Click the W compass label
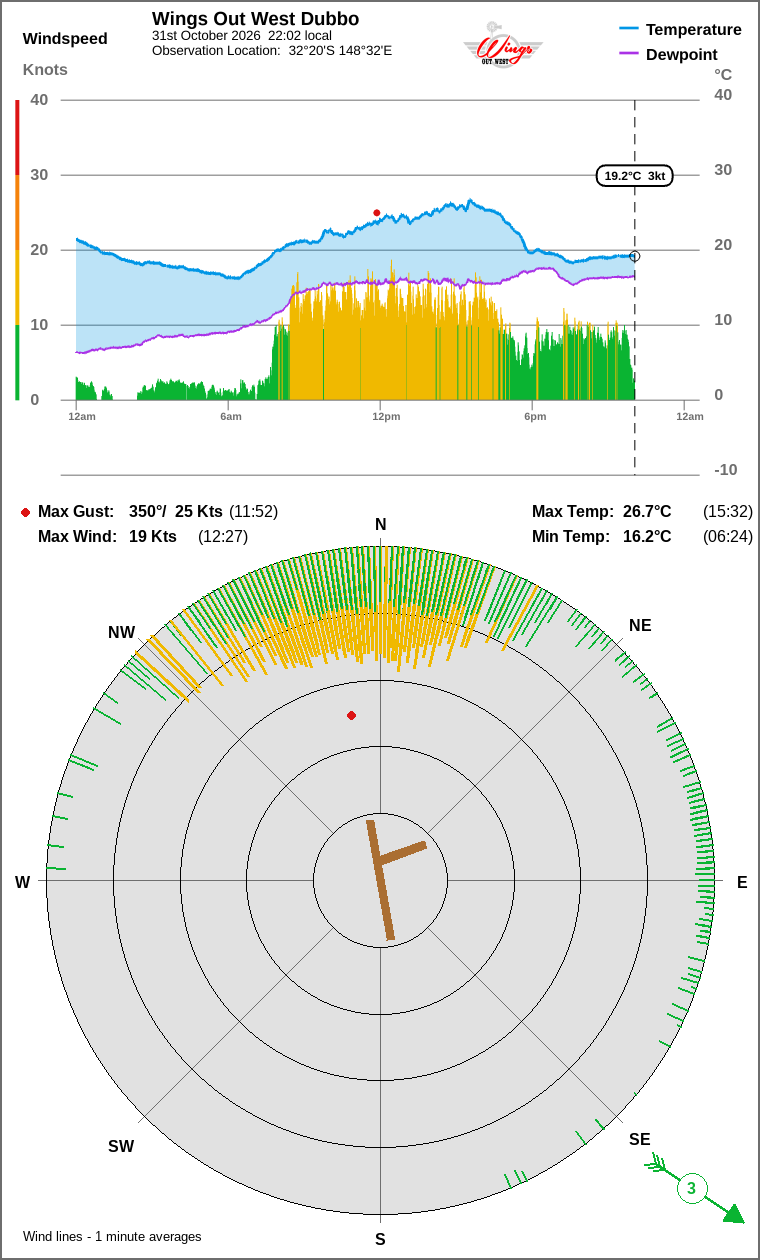The height and width of the screenshot is (1260, 760). (22, 882)
